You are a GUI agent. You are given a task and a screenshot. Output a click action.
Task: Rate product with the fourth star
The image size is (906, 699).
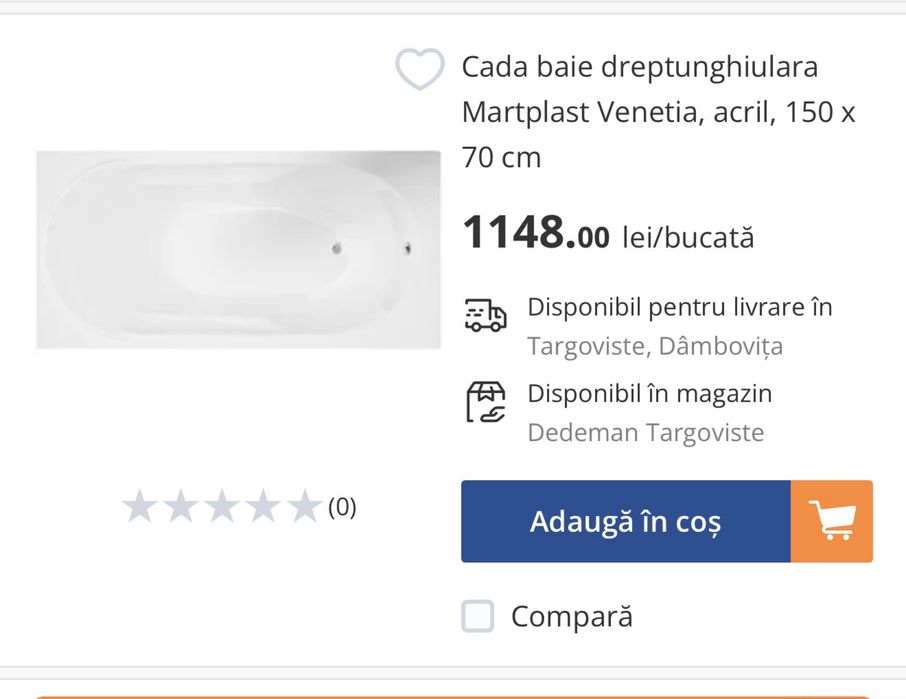(262, 507)
